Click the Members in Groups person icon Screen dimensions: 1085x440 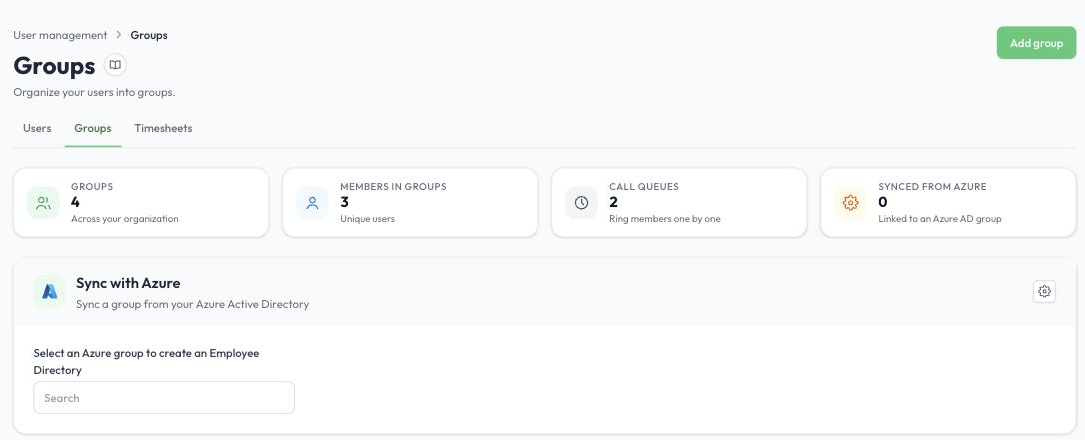(312, 203)
